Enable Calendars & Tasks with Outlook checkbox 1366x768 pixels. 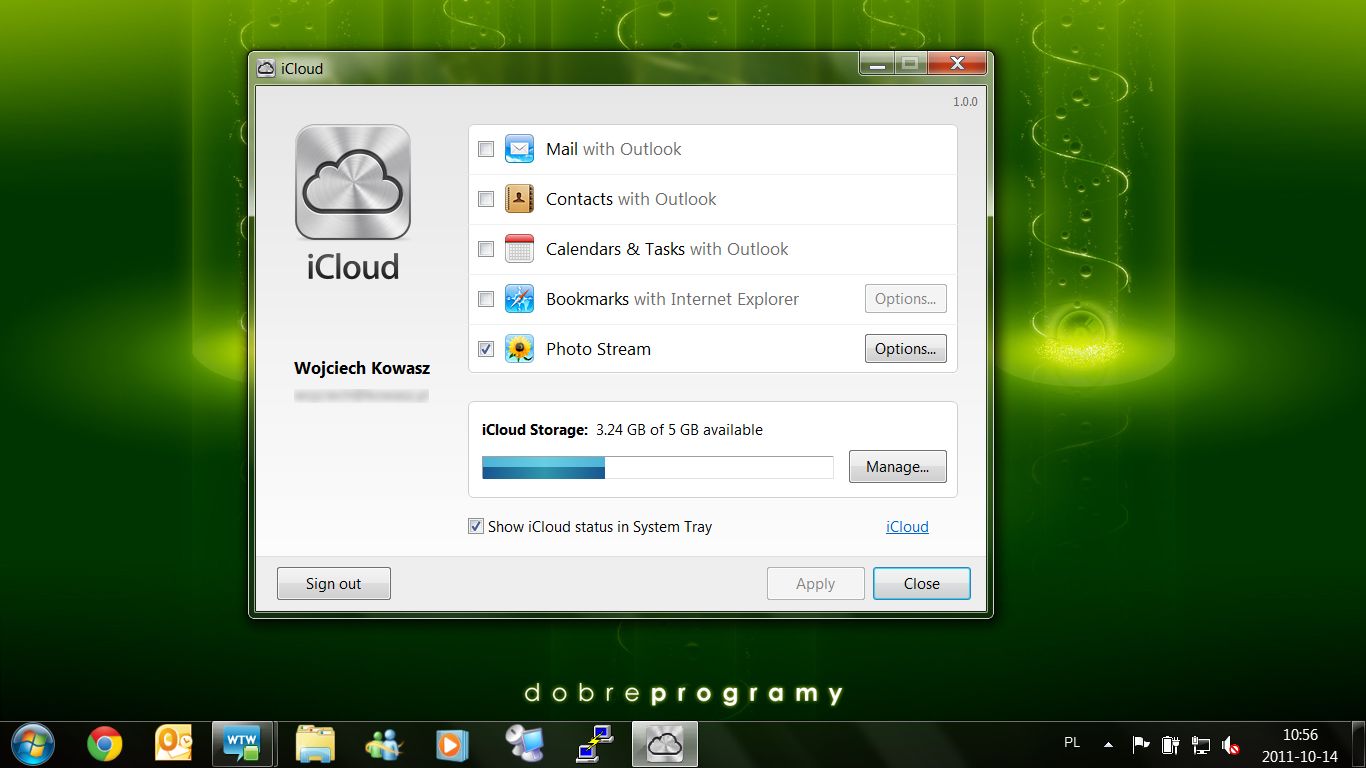click(x=486, y=249)
